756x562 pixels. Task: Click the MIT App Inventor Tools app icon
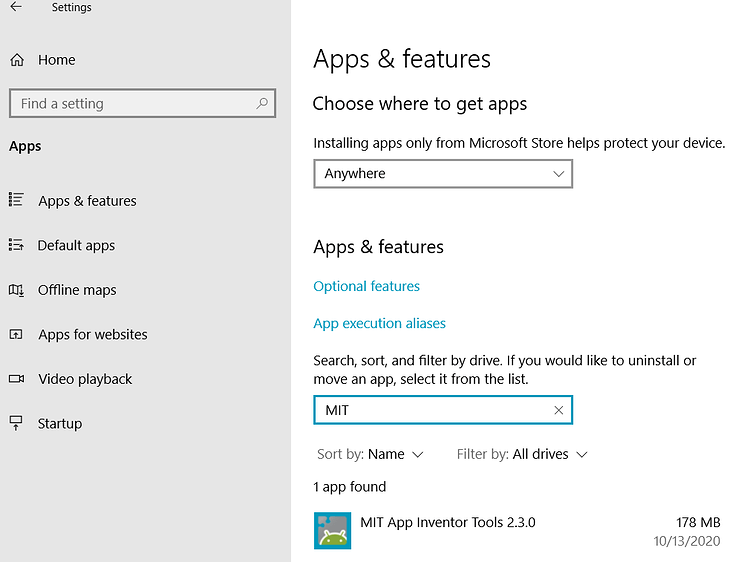pos(332,531)
